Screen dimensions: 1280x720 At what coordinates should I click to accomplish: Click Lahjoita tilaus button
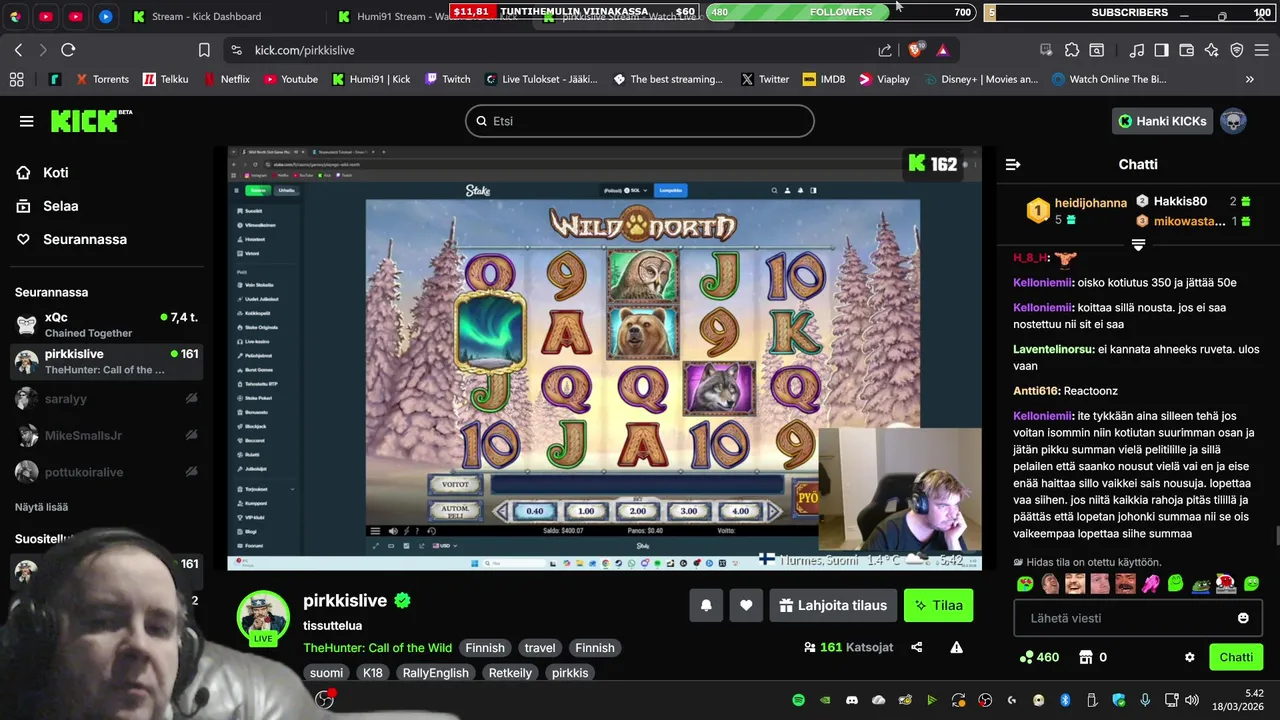(x=833, y=605)
